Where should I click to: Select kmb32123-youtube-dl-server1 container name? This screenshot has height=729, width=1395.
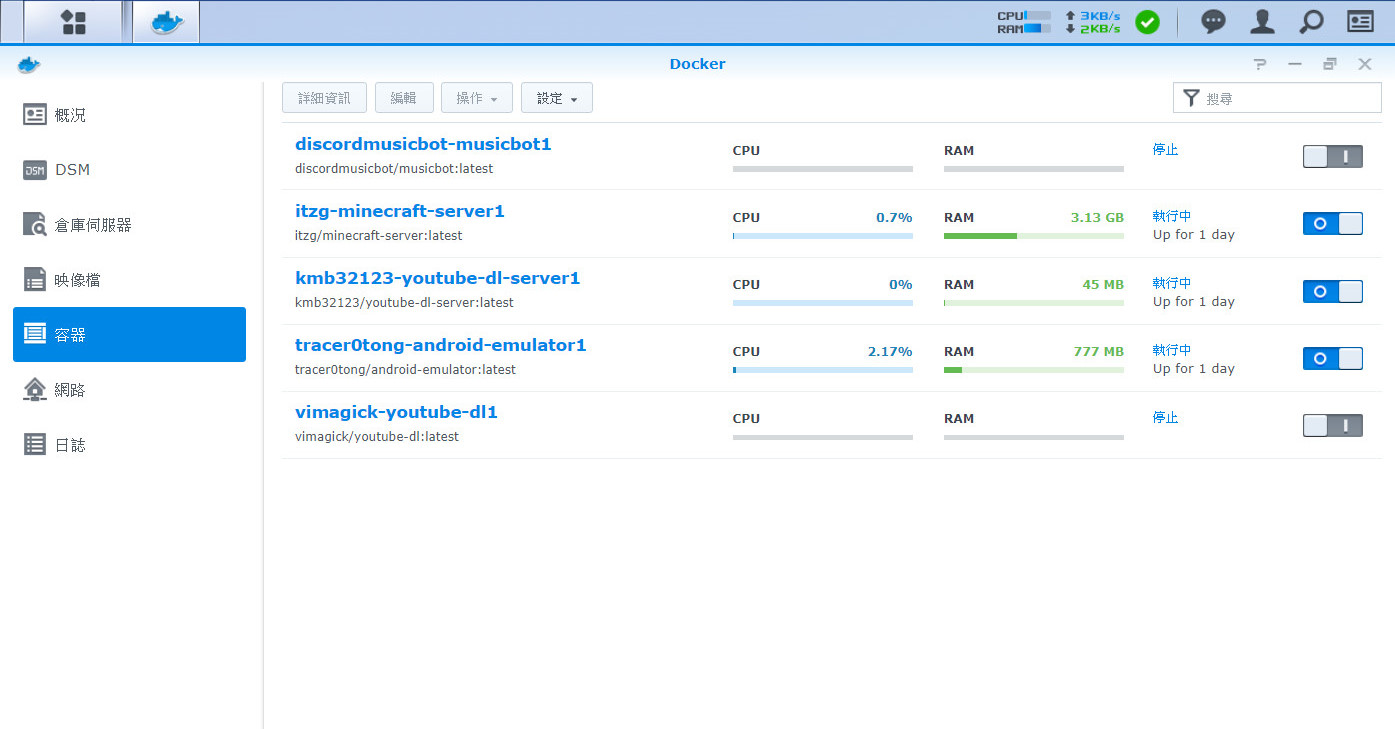pyautogui.click(x=438, y=278)
